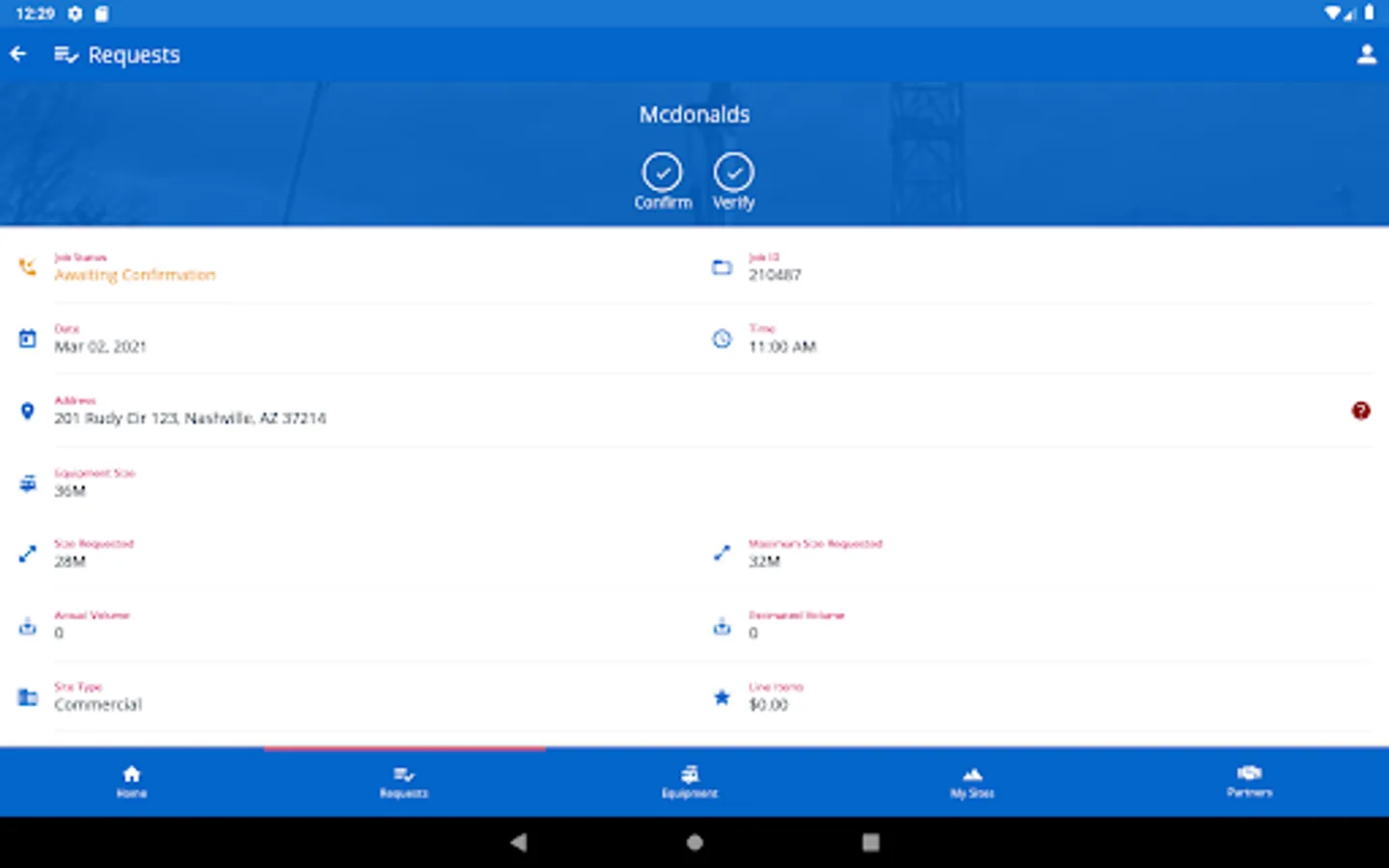Click the Job ID folder icon

tap(722, 267)
